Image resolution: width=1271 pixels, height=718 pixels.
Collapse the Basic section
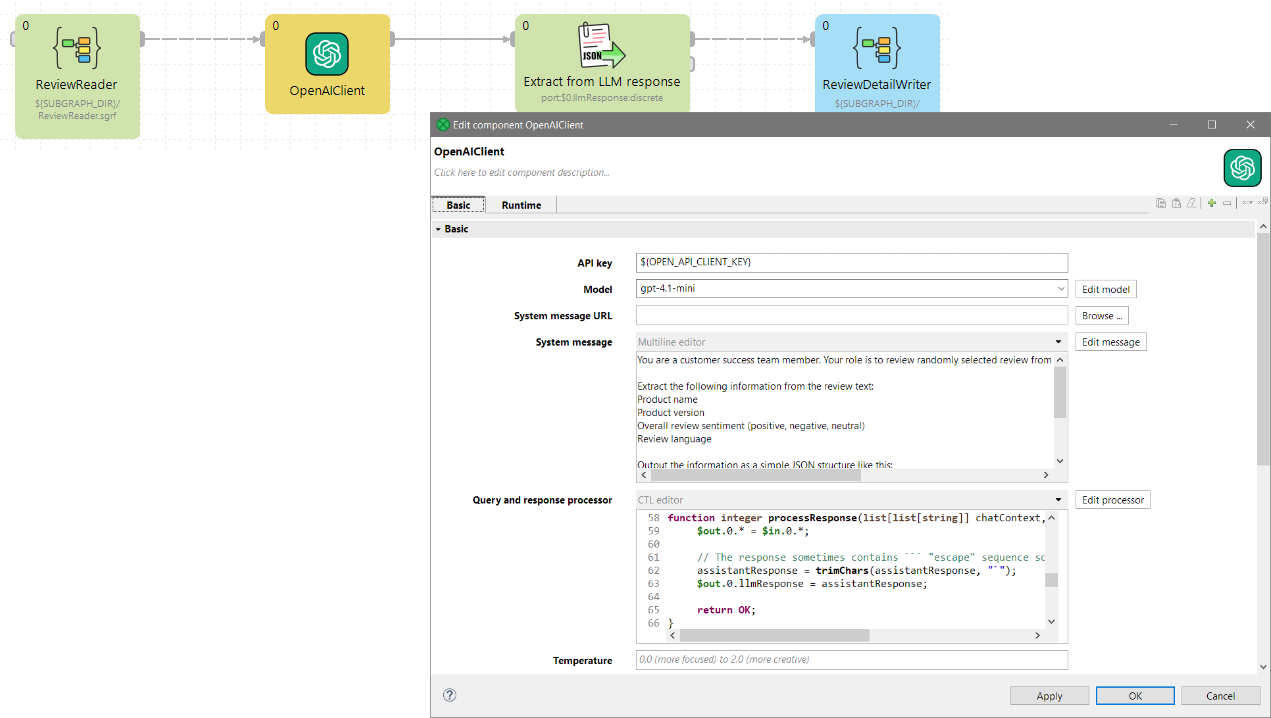(438, 229)
